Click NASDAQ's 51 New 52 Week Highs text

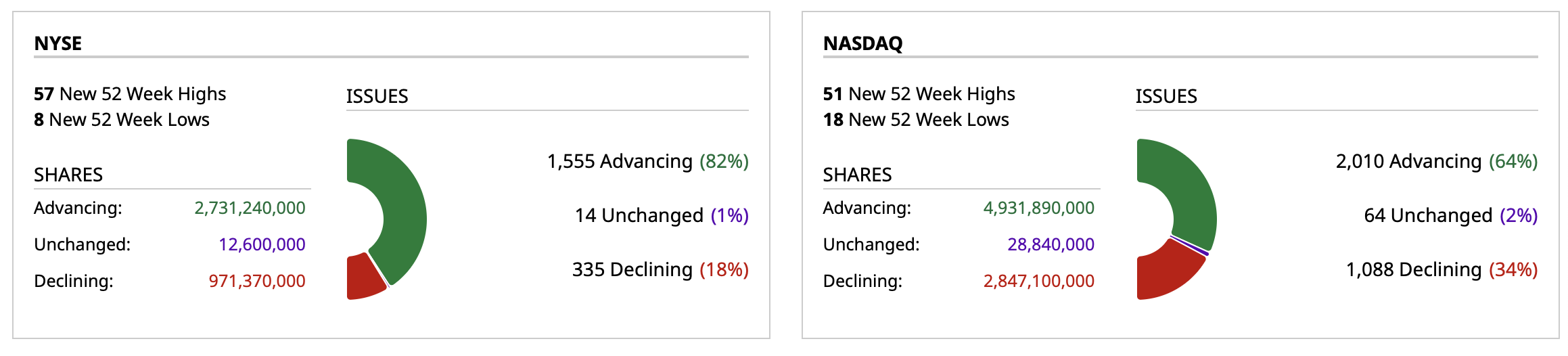pos(919,93)
